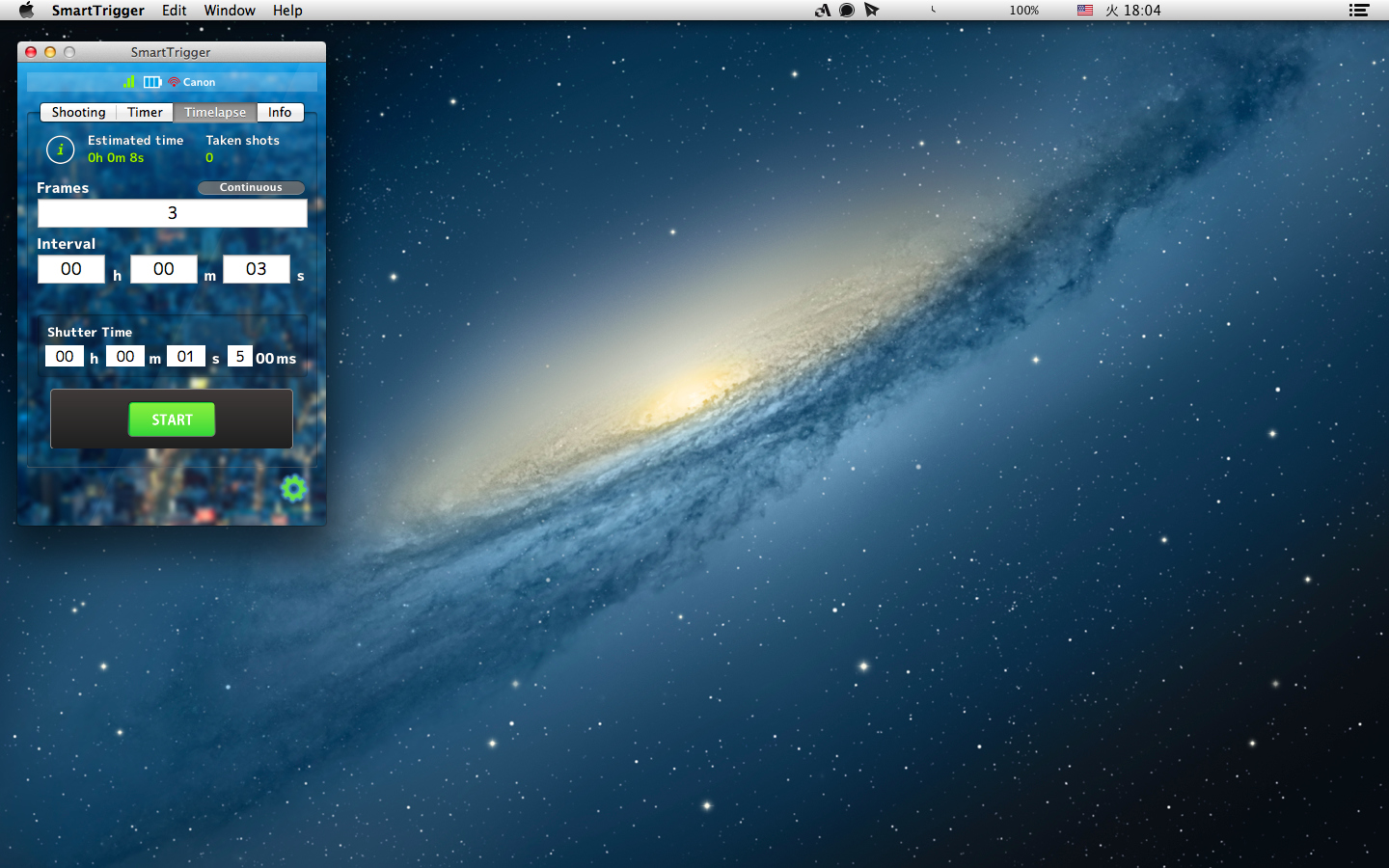Click the Frames label
This screenshot has height=868, width=1389.
click(63, 188)
